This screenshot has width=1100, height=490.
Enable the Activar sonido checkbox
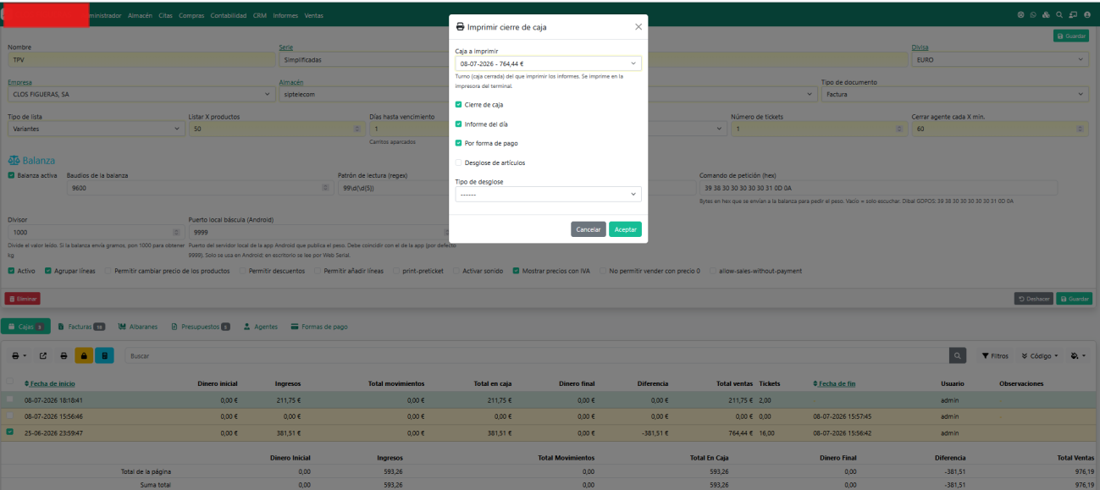click(x=457, y=270)
